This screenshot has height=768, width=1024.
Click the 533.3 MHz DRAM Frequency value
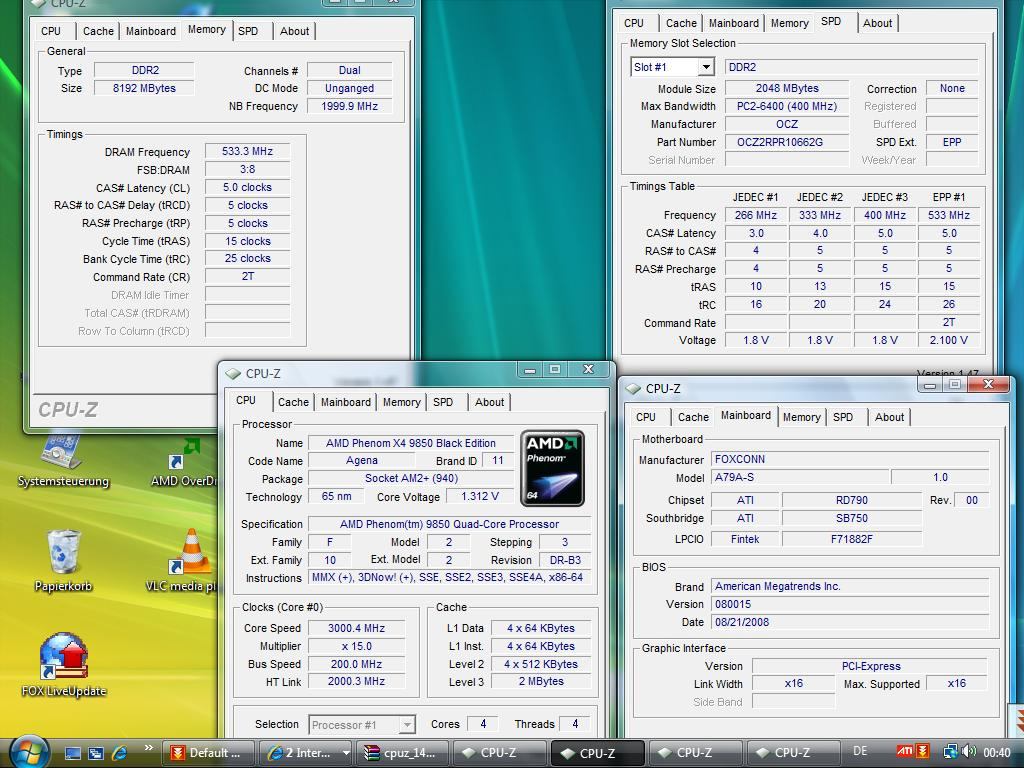click(247, 152)
